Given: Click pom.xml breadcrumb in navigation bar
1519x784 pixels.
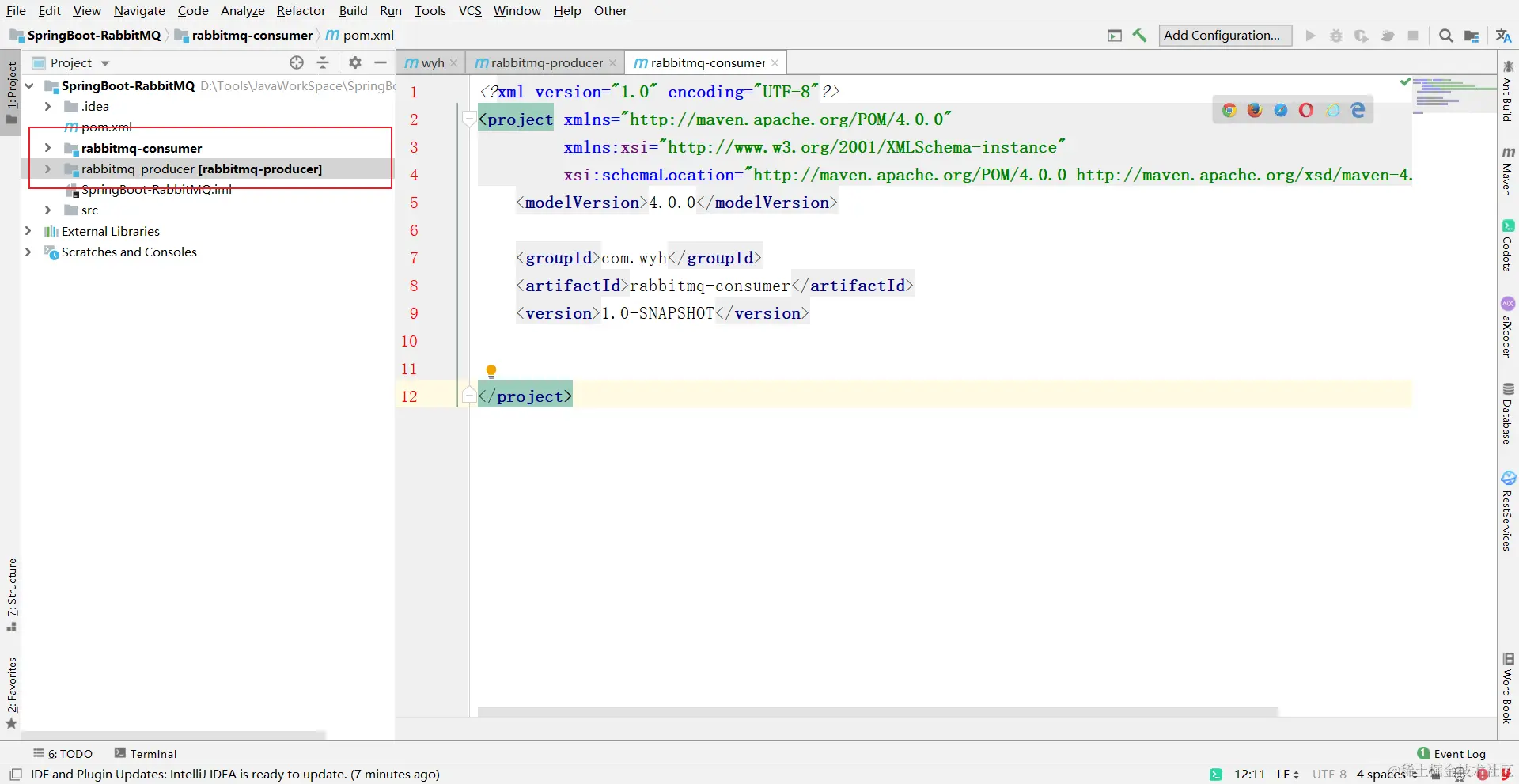Looking at the screenshot, I should click(360, 36).
